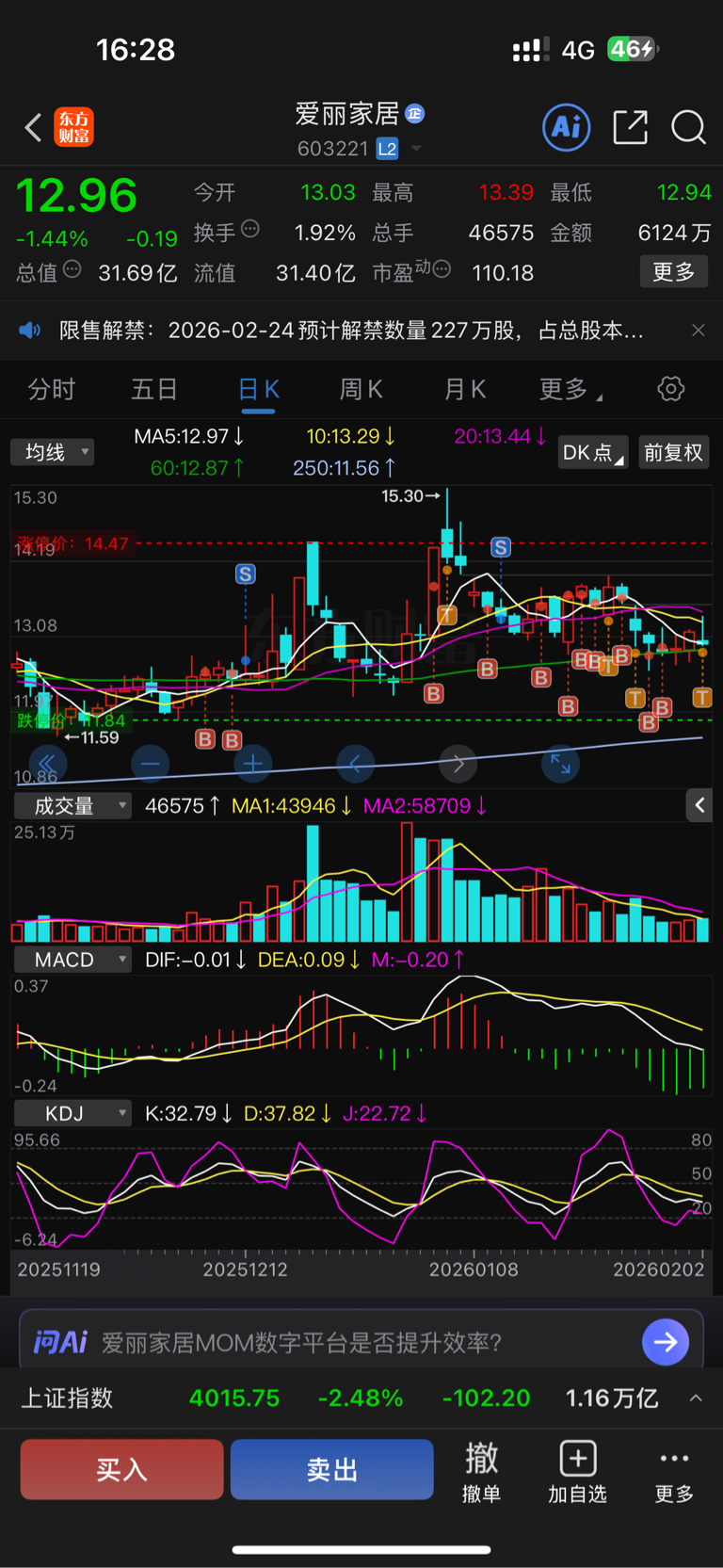Send the 问Ai question with arrow button
Viewport: 723px width, 1568px height.
pos(666,1342)
